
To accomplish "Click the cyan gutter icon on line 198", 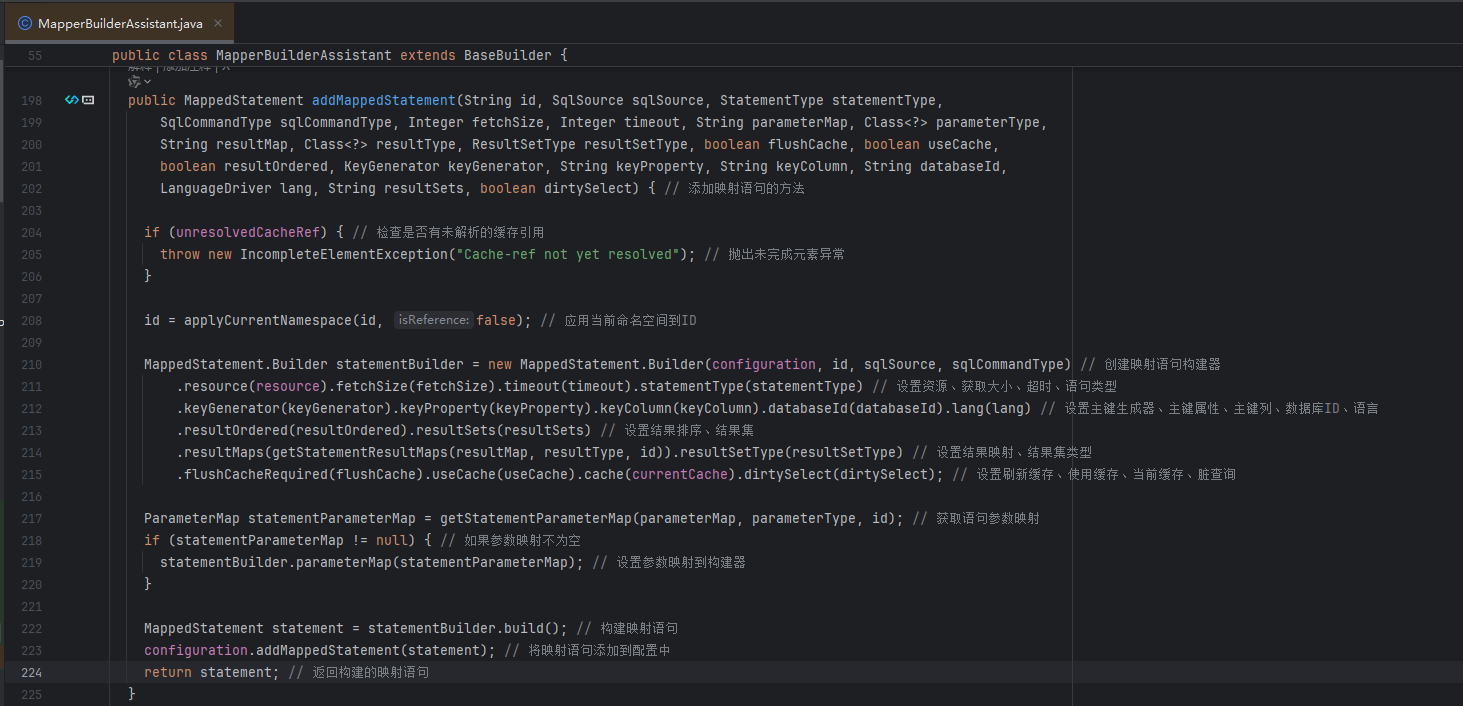I will [71, 100].
